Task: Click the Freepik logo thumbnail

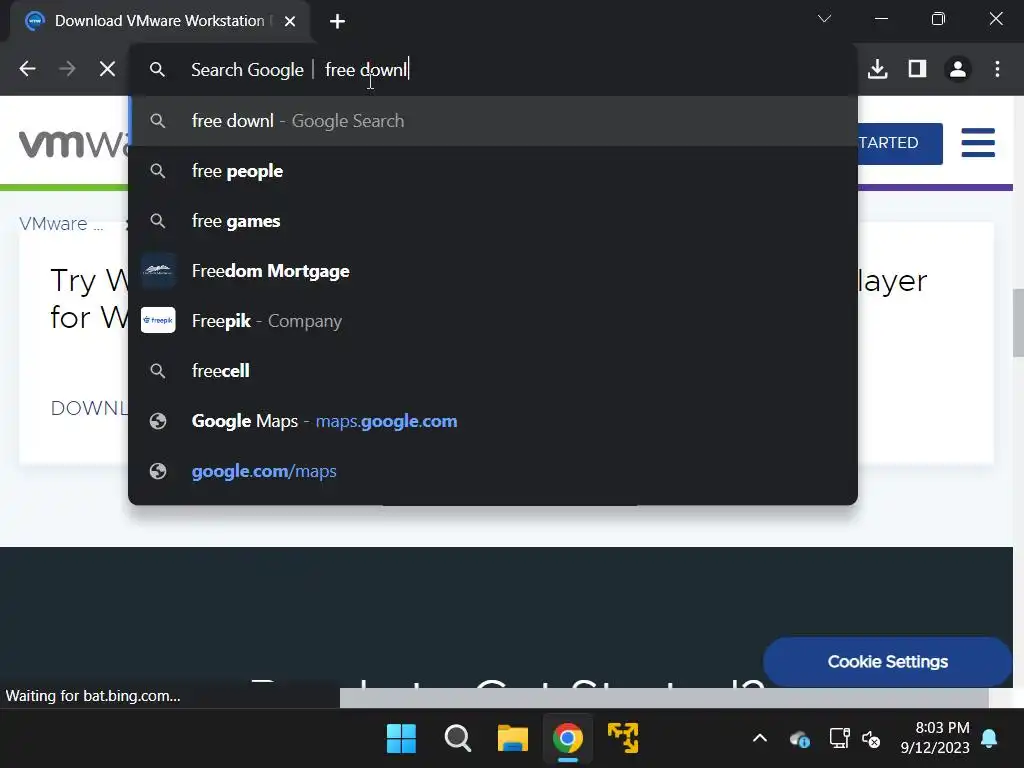Action: point(158,320)
